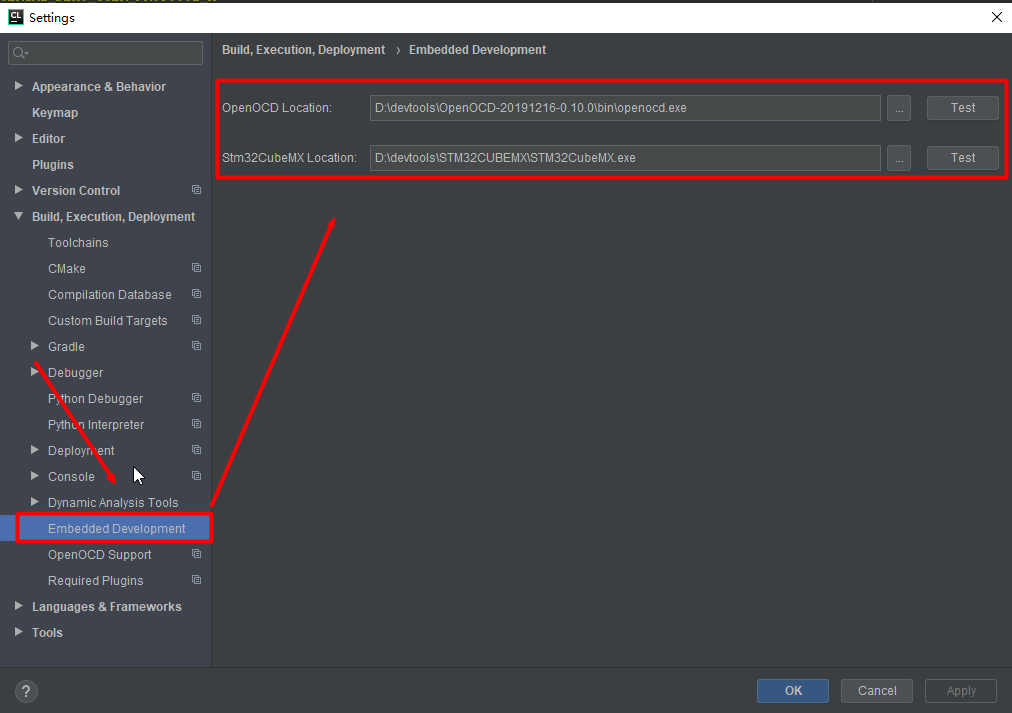The width and height of the screenshot is (1012, 713).
Task: Select Compilation Database settings
Action: pyautogui.click(x=110, y=294)
